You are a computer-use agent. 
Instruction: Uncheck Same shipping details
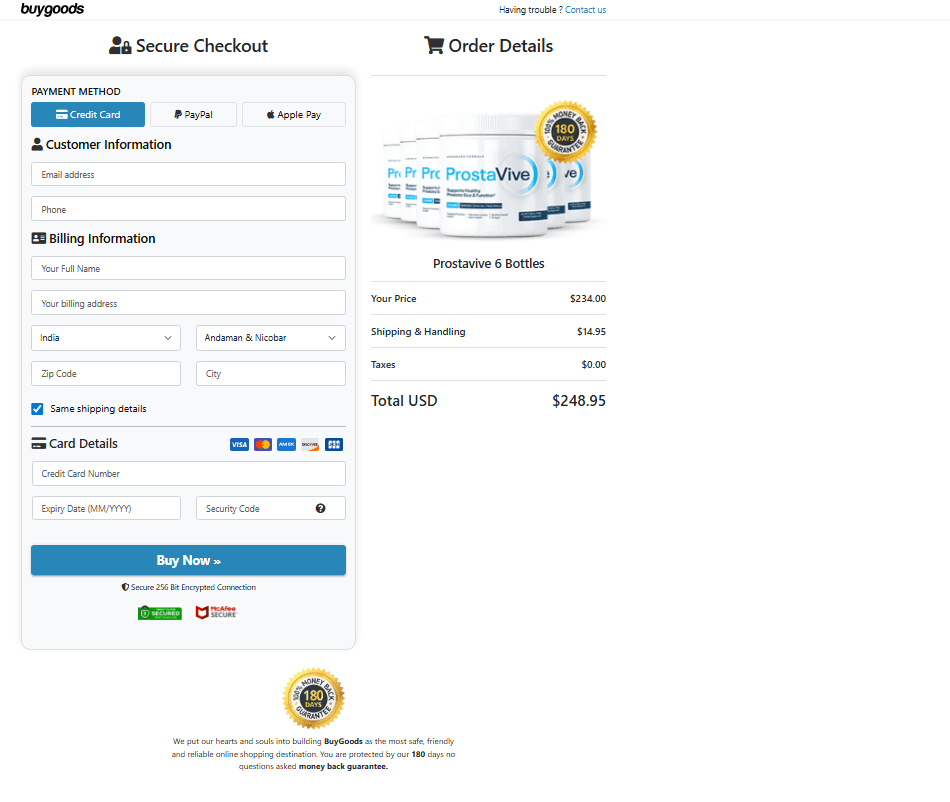tap(37, 408)
